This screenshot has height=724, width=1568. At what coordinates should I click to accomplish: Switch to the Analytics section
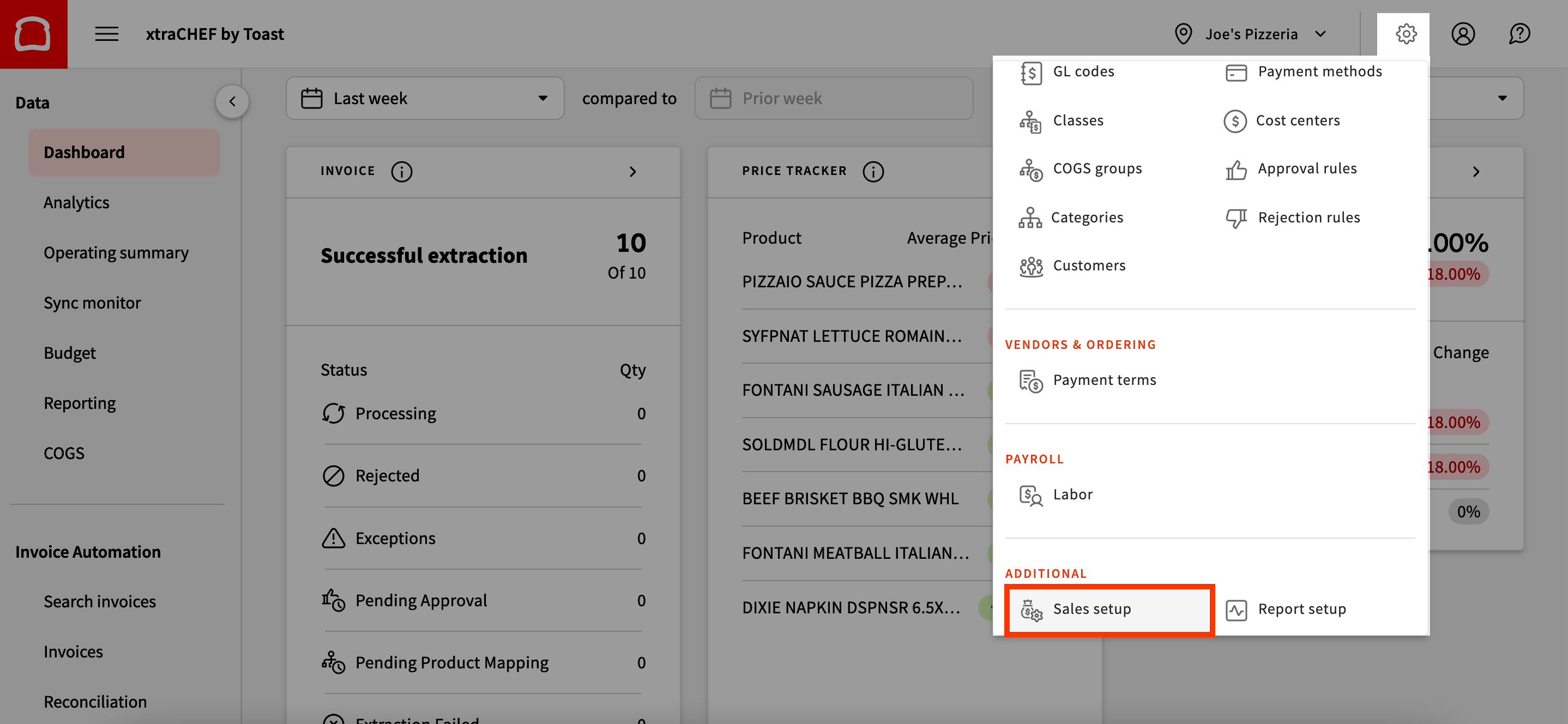(x=76, y=202)
